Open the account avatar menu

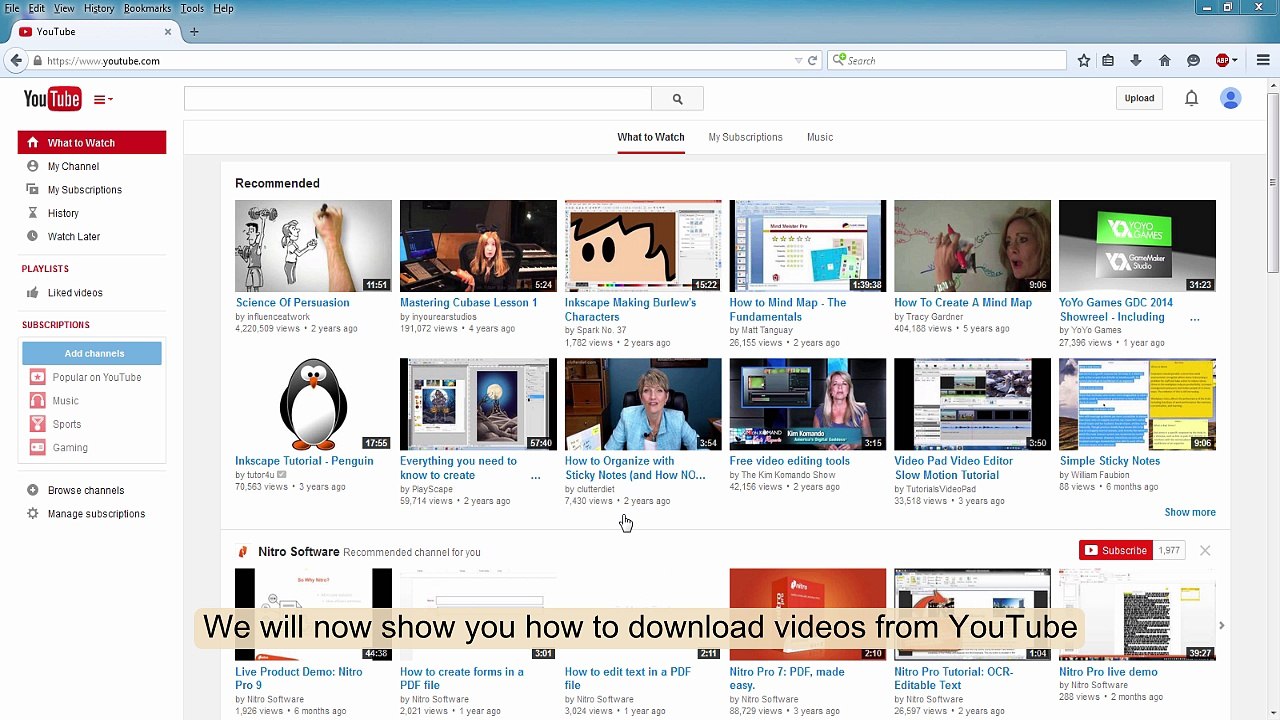pyautogui.click(x=1230, y=98)
